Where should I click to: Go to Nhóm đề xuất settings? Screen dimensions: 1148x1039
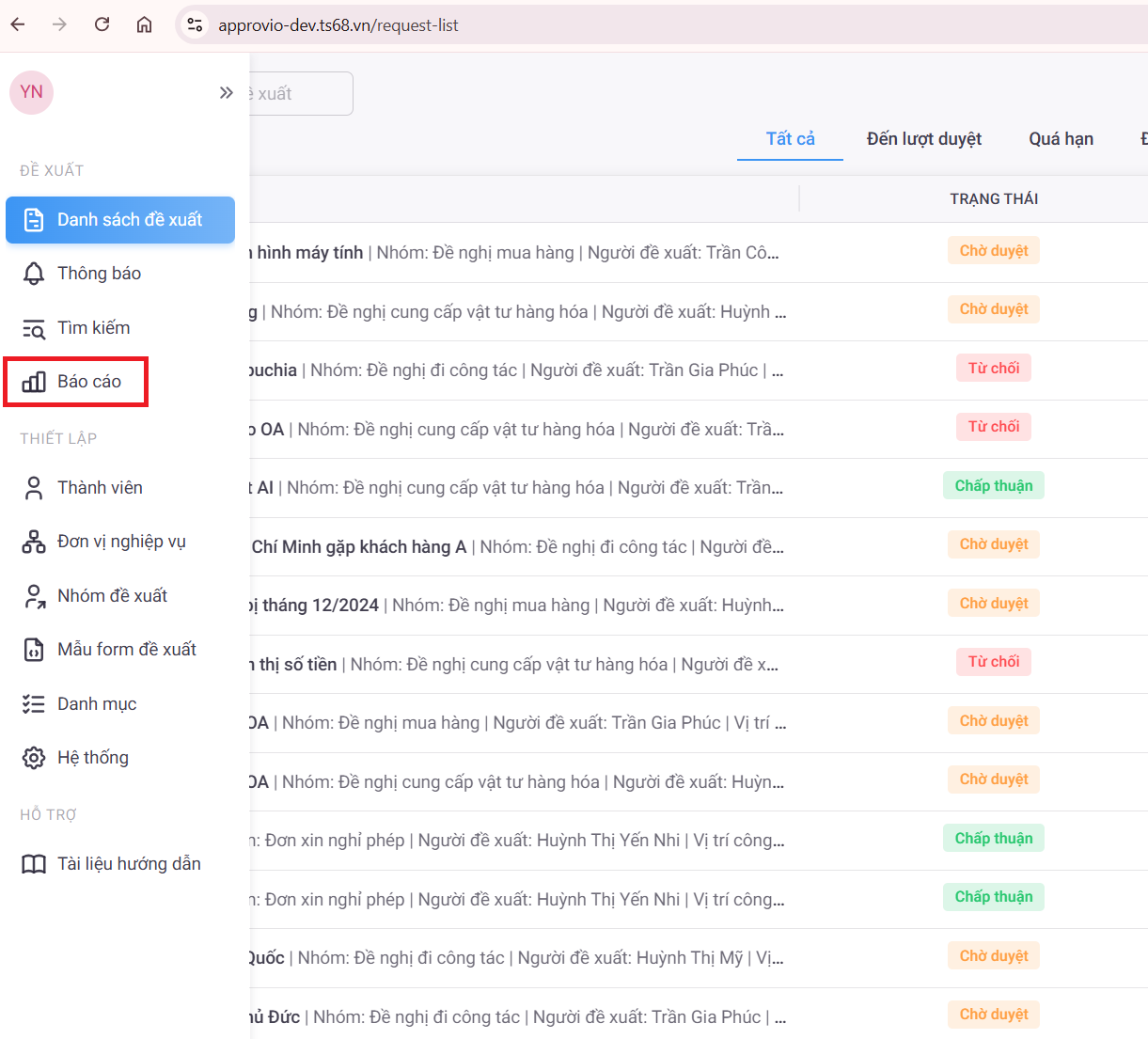(112, 596)
